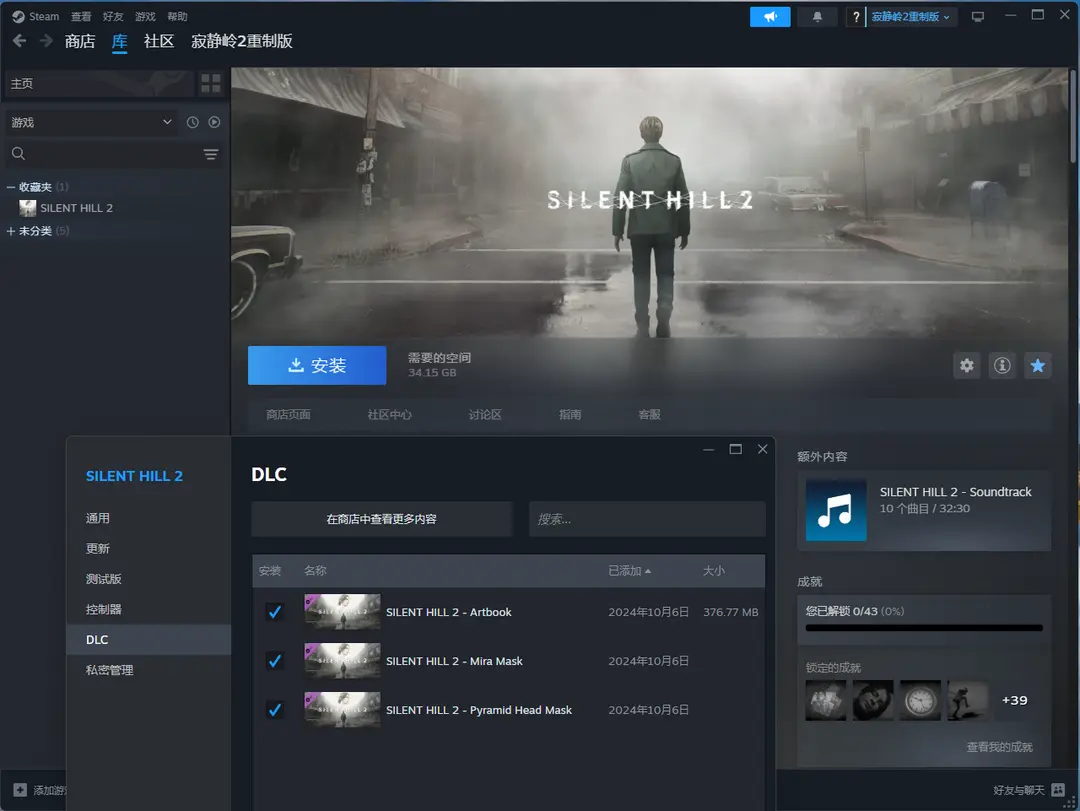Click the add game plus icon
1080x811 pixels.
click(x=20, y=790)
